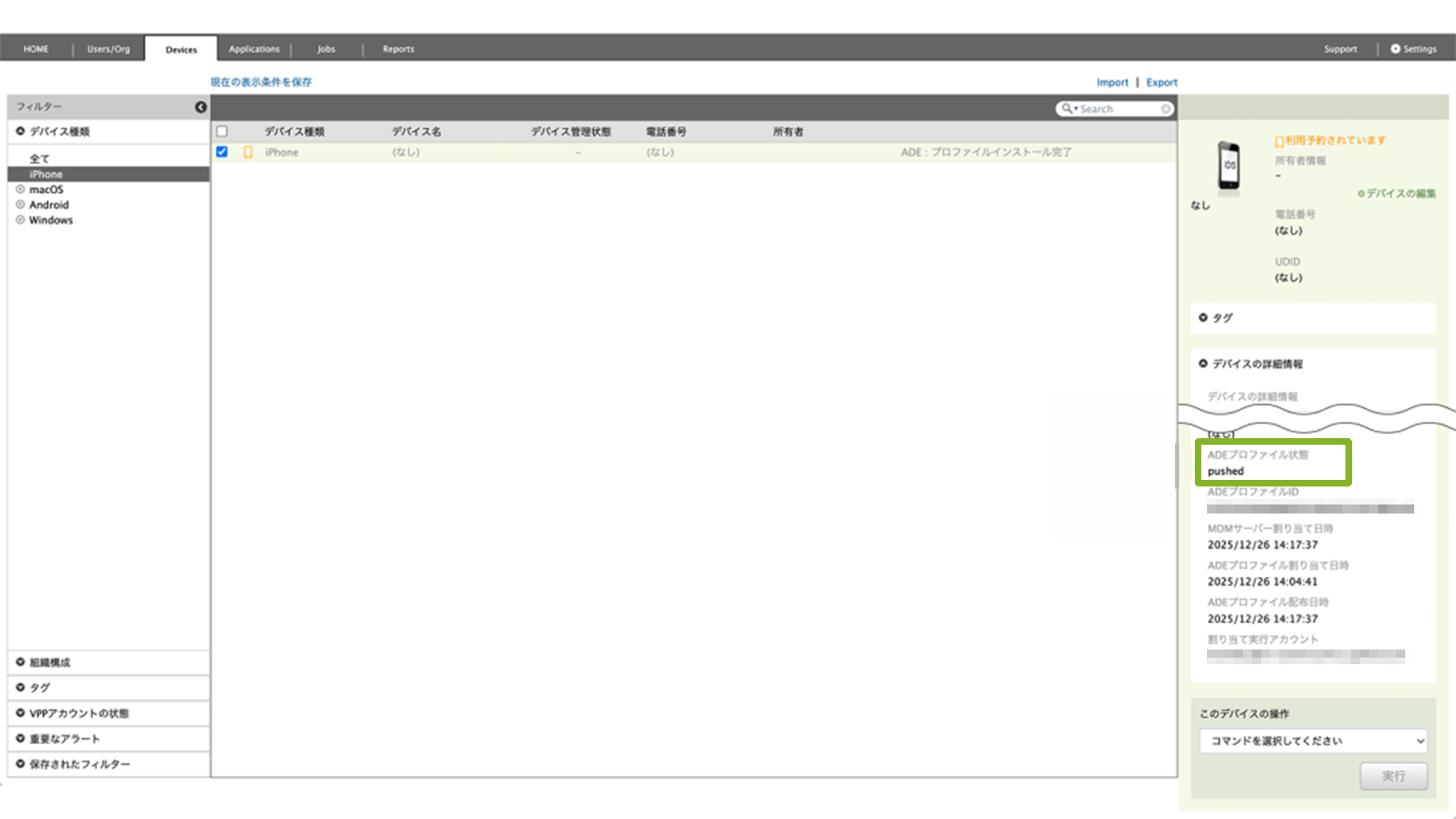Image resolution: width=1456 pixels, height=819 pixels.
Task: Click the search magnifier icon
Action: [1067, 108]
